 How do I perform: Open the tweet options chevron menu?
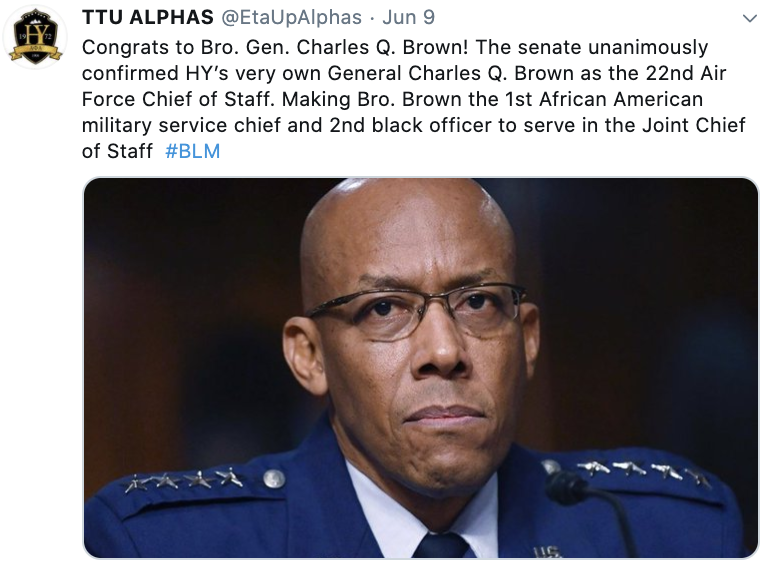[x=748, y=19]
